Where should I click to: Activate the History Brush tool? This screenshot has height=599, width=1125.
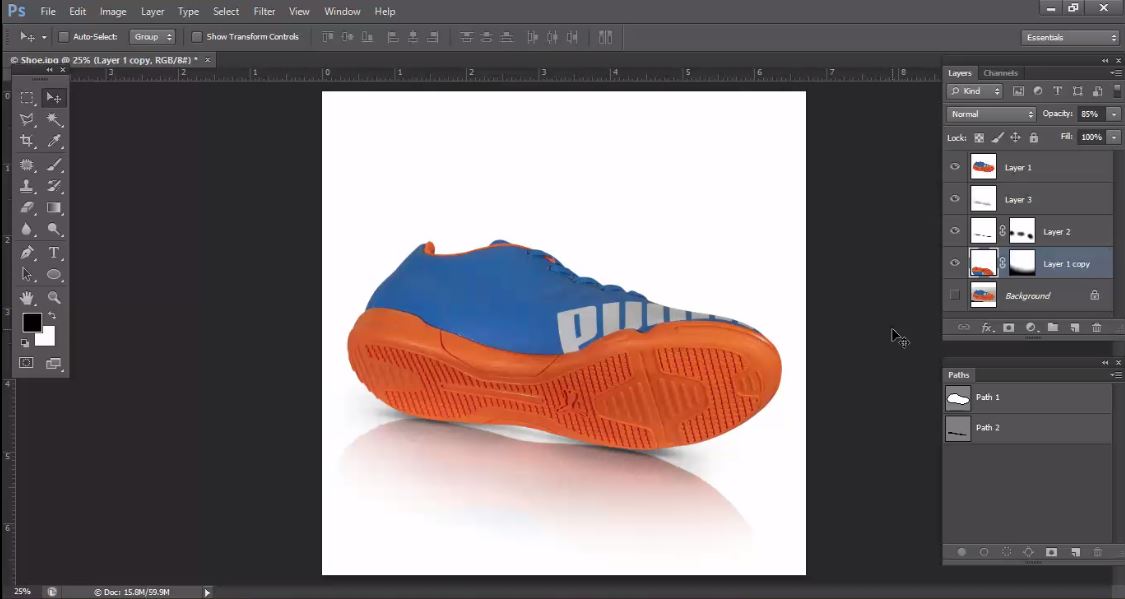point(54,187)
